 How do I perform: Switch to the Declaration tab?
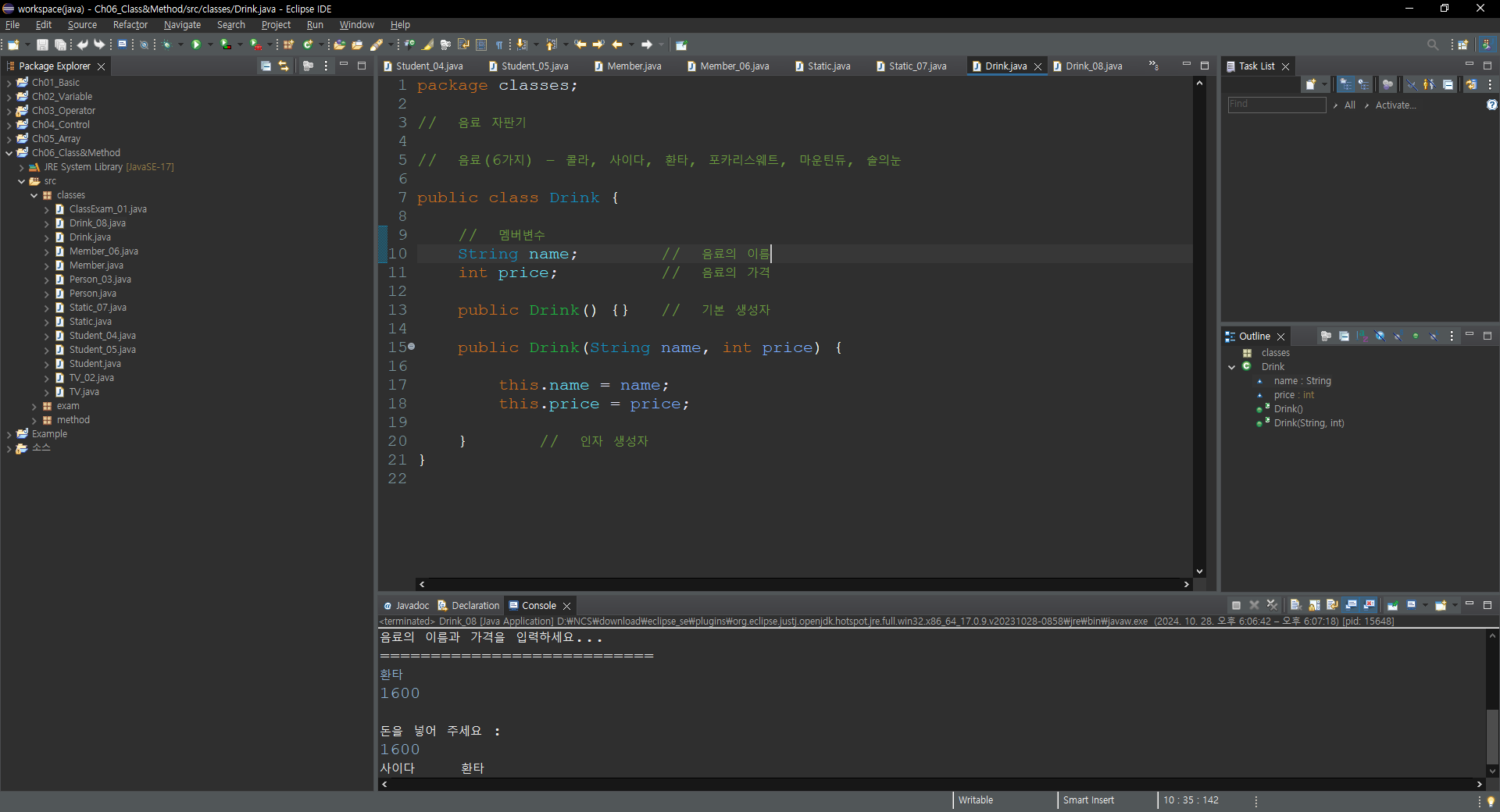[x=469, y=606]
